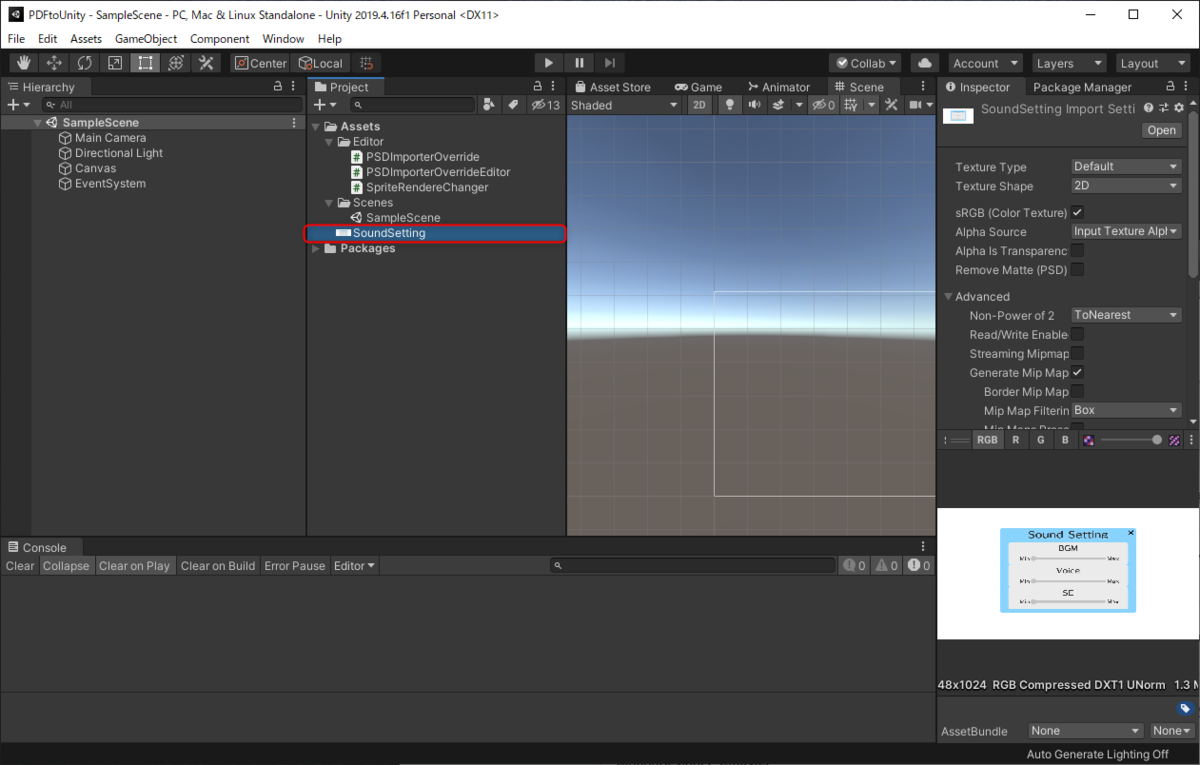Toggle Collapse in Console
The image size is (1200, 765).
66,566
